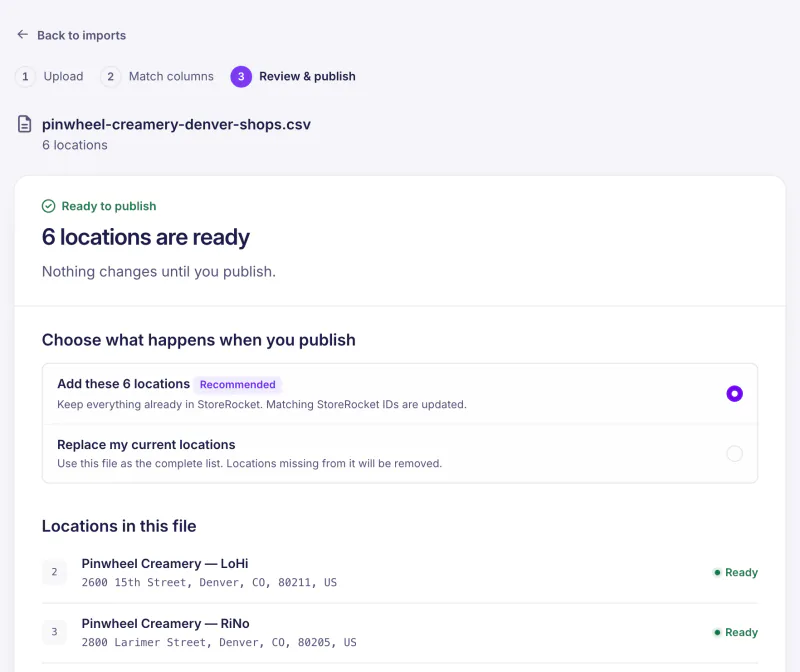The image size is (800, 672).
Task: Click 'Nothing changes until you publish.' text
Action: [x=159, y=271]
